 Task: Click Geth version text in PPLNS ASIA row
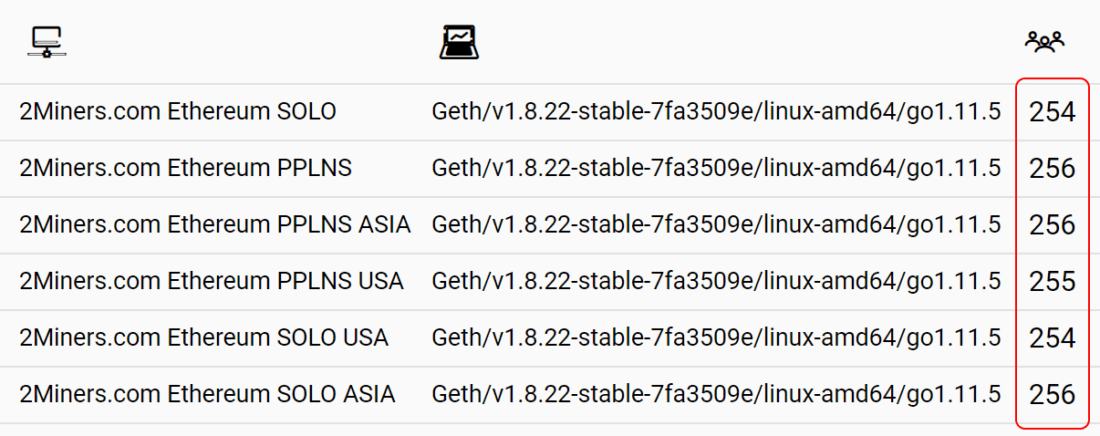716,225
